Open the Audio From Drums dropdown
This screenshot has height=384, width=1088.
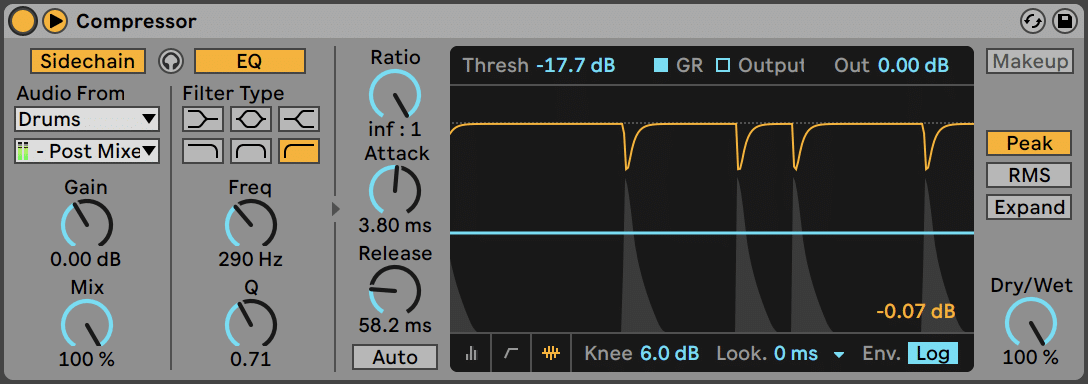87,119
